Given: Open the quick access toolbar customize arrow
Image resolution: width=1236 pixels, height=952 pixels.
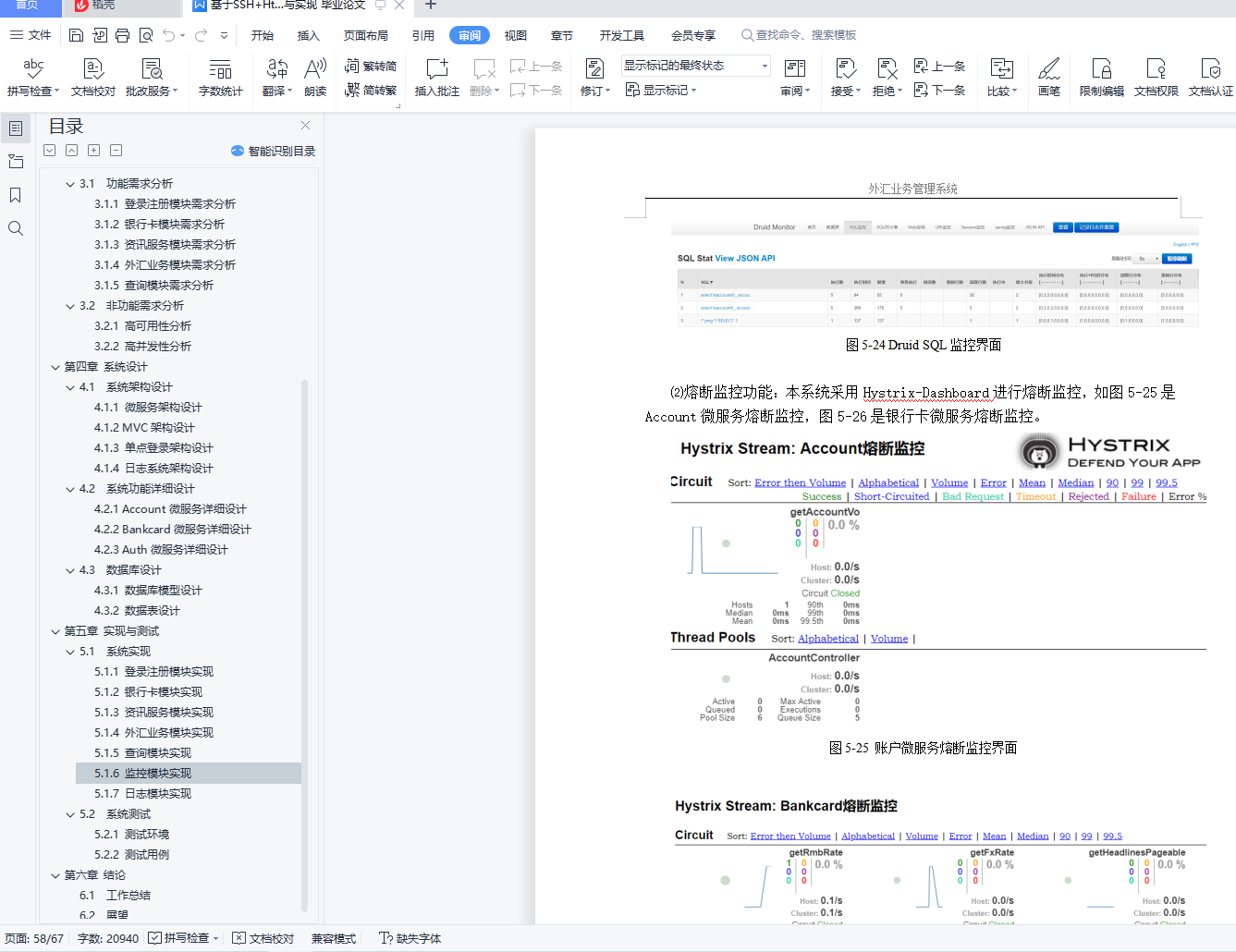Looking at the screenshot, I should tap(224, 35).
